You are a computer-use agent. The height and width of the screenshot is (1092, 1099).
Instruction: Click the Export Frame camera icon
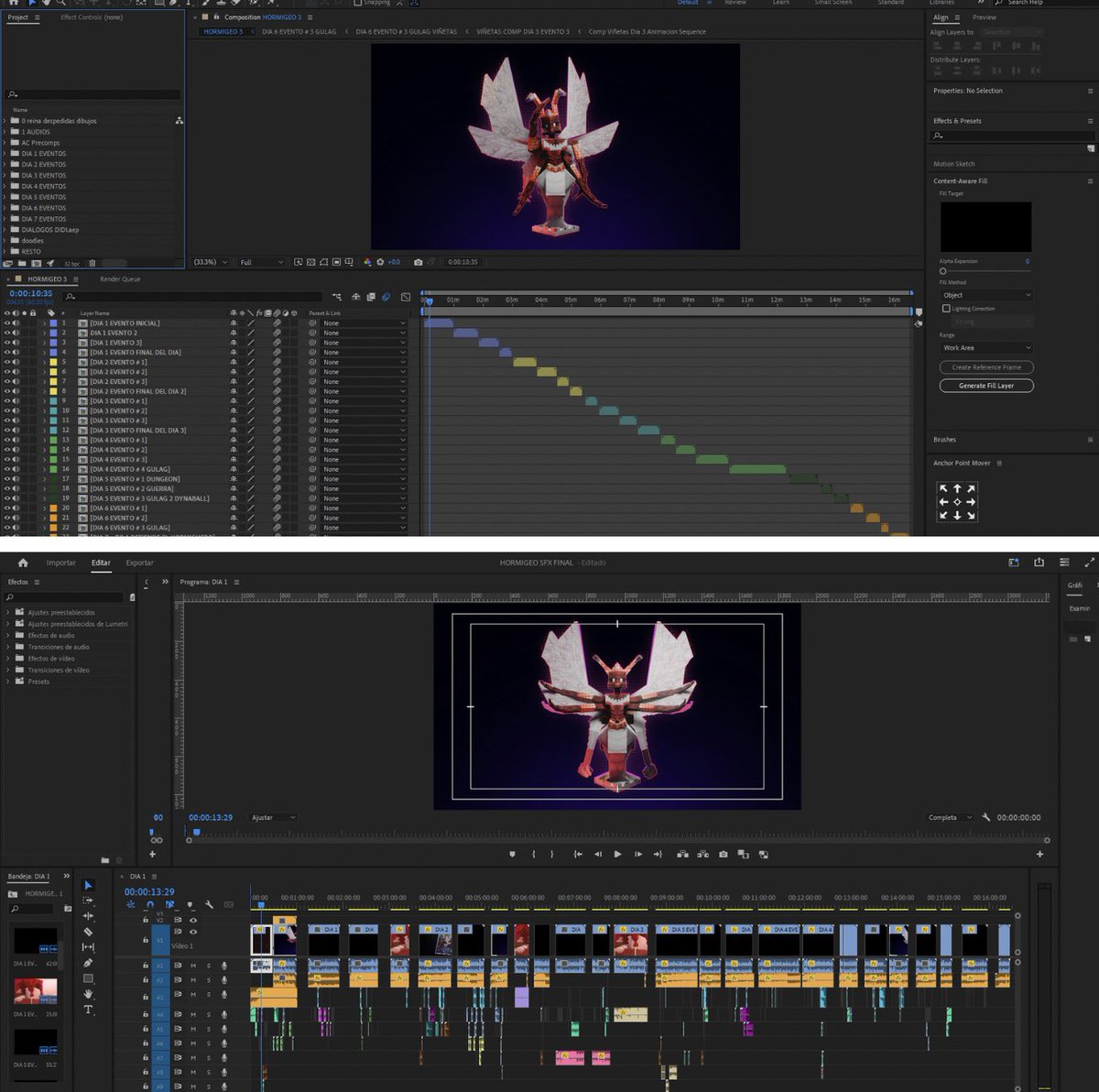tap(724, 854)
